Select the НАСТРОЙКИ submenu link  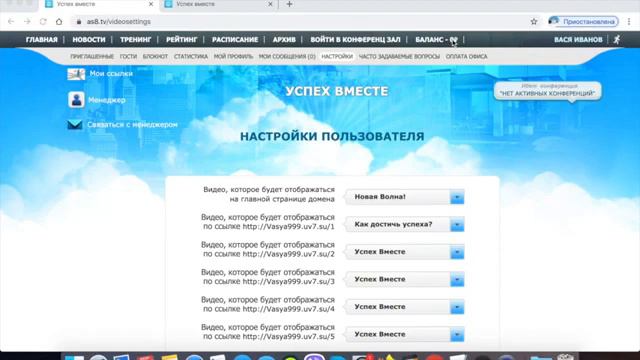(337, 57)
